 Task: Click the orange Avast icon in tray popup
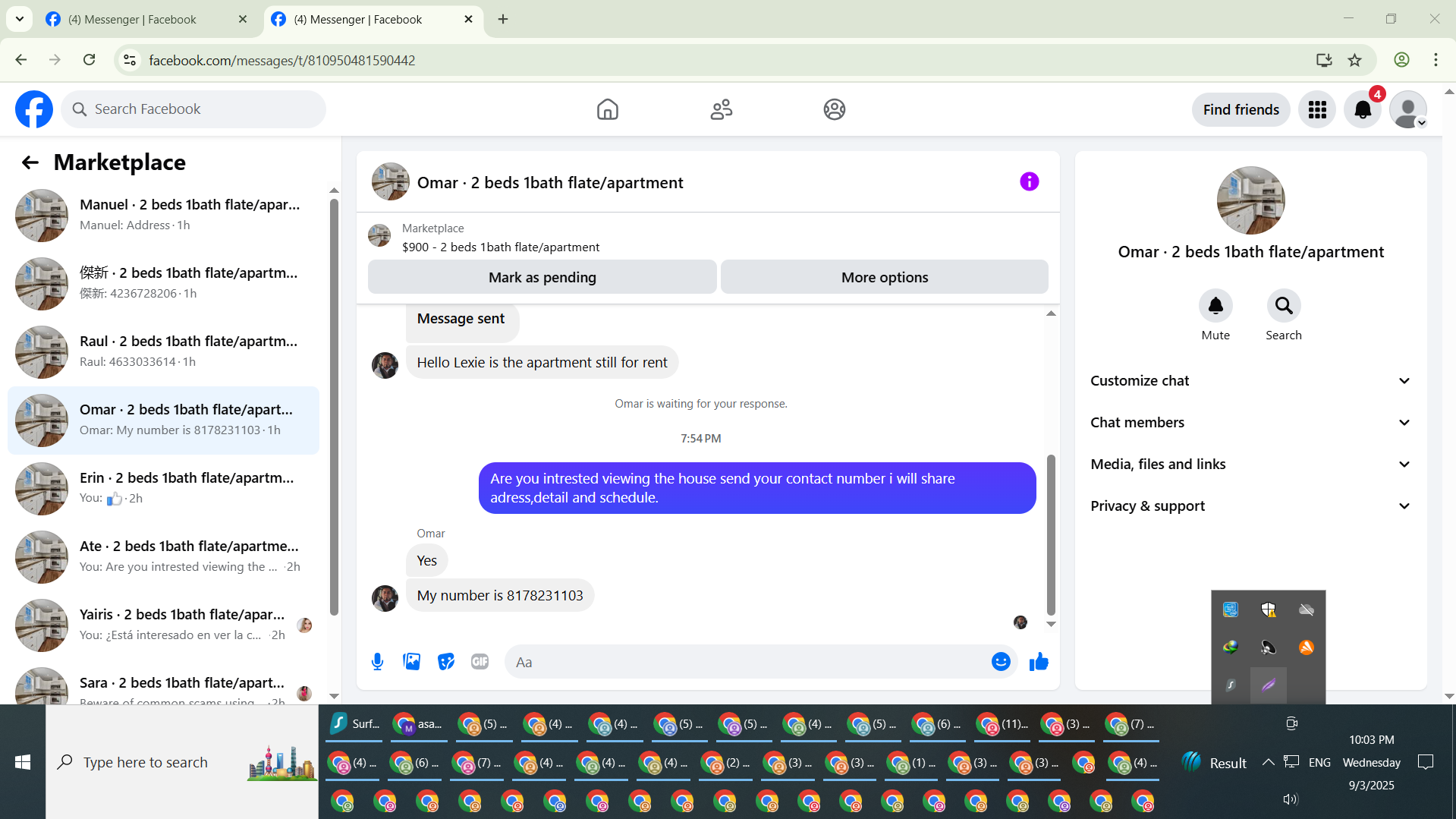click(1306, 647)
